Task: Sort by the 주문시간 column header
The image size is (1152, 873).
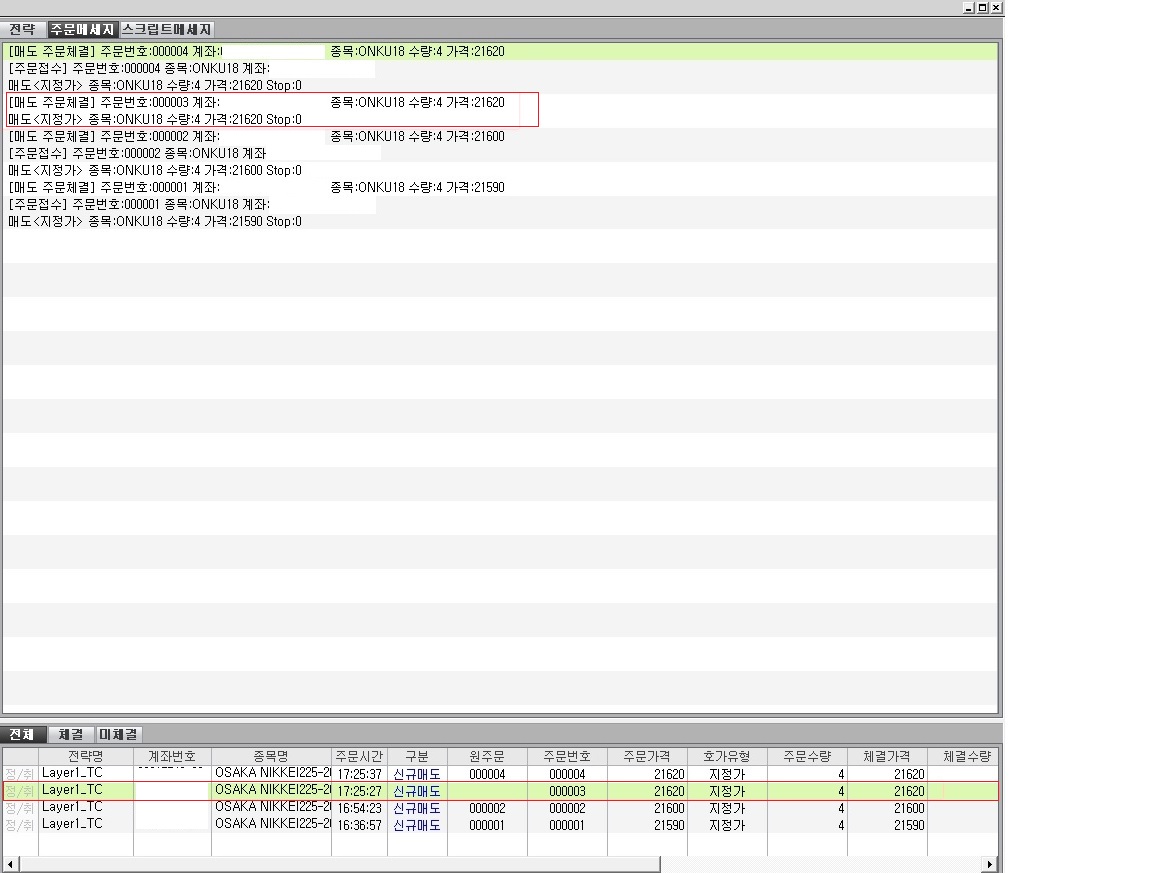Action: (x=359, y=756)
